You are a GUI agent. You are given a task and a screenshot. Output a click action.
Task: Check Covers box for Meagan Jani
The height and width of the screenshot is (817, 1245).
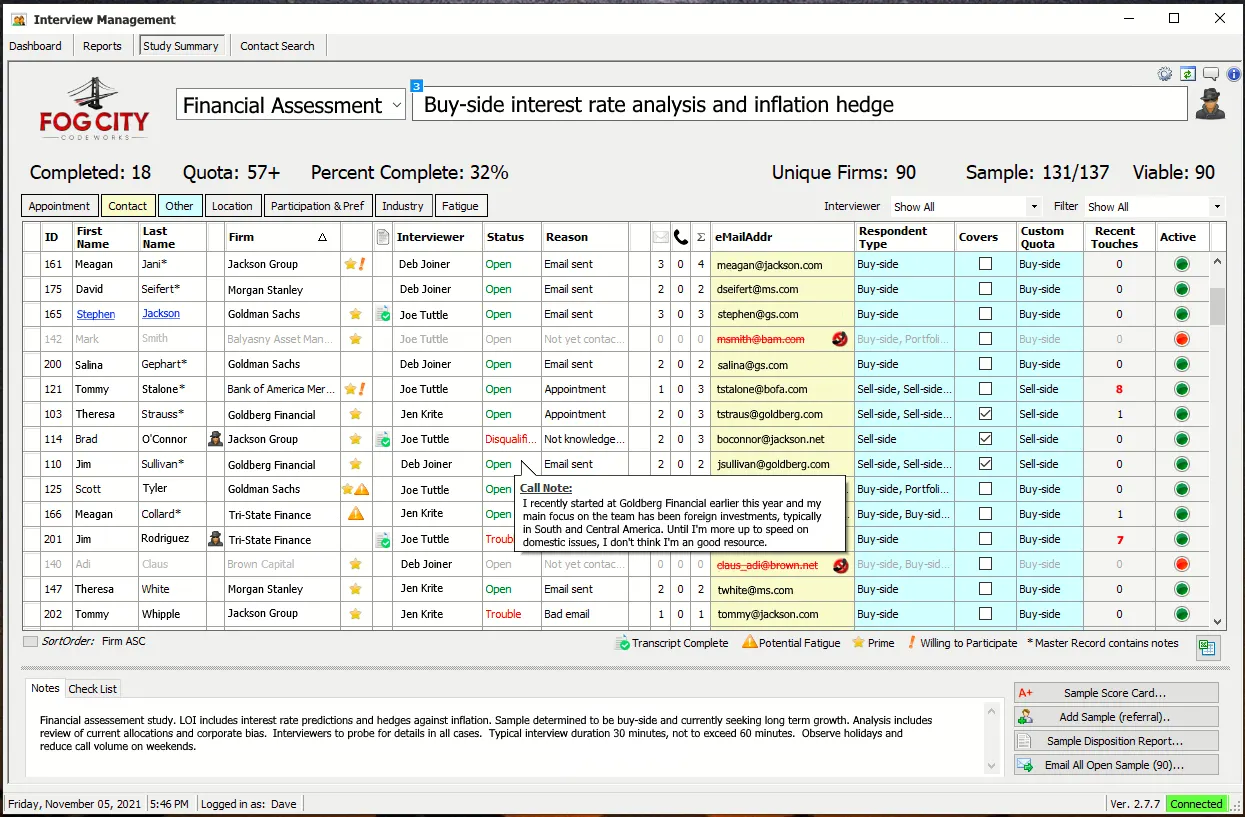985,264
